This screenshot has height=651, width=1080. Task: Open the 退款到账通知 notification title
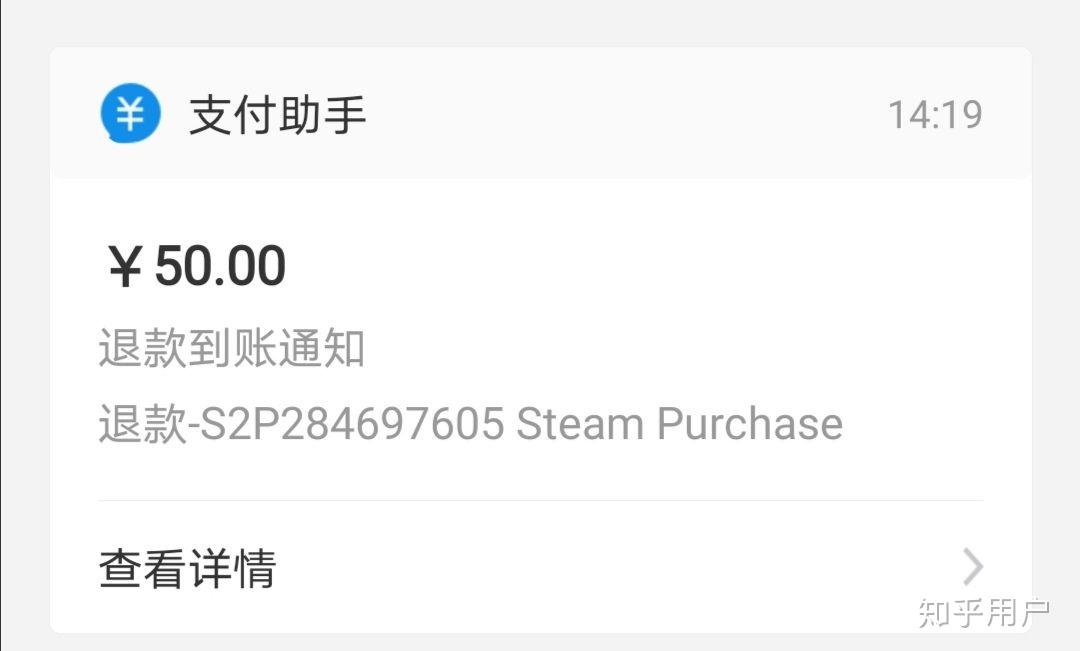[231, 348]
